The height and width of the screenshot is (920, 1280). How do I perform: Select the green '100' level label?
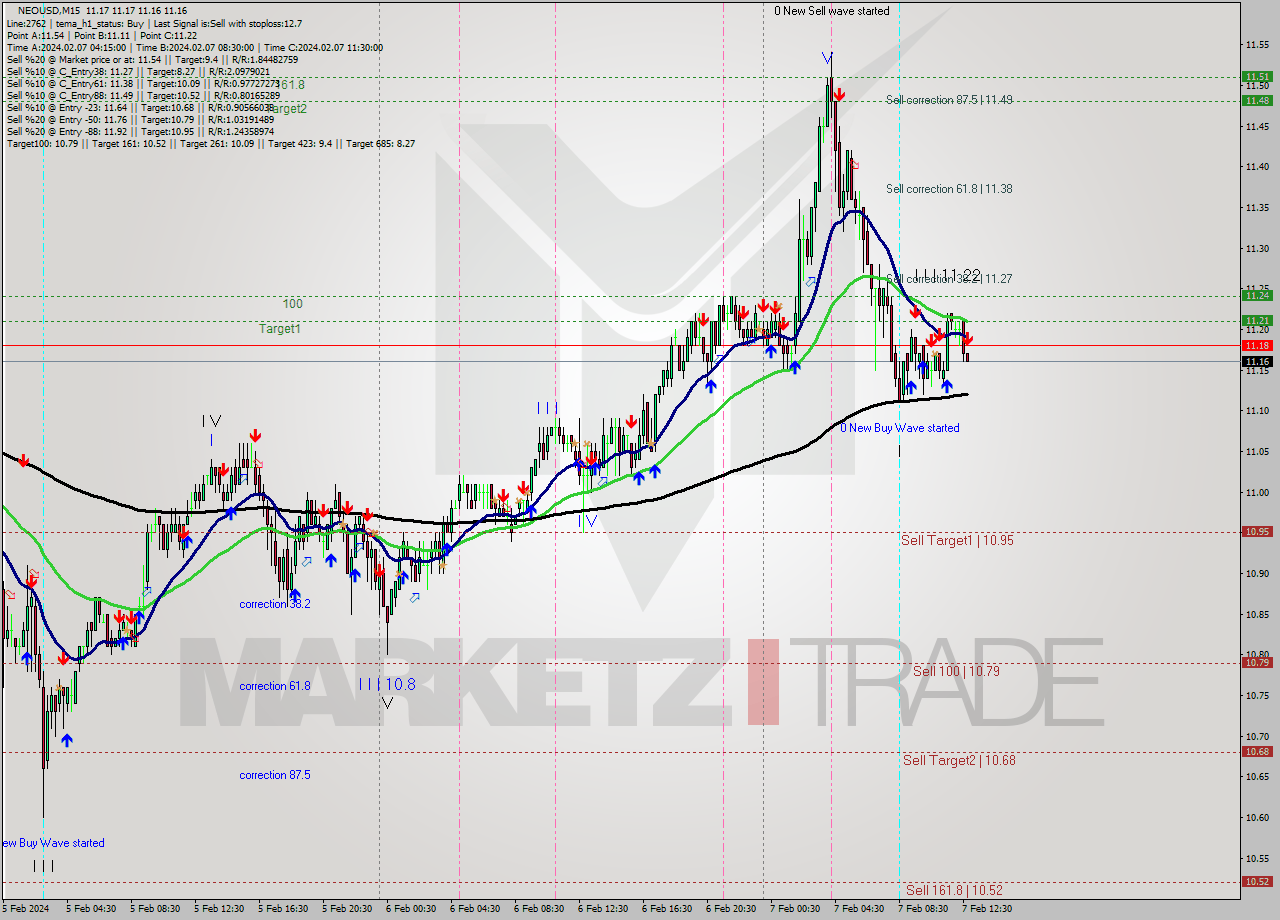click(292, 303)
